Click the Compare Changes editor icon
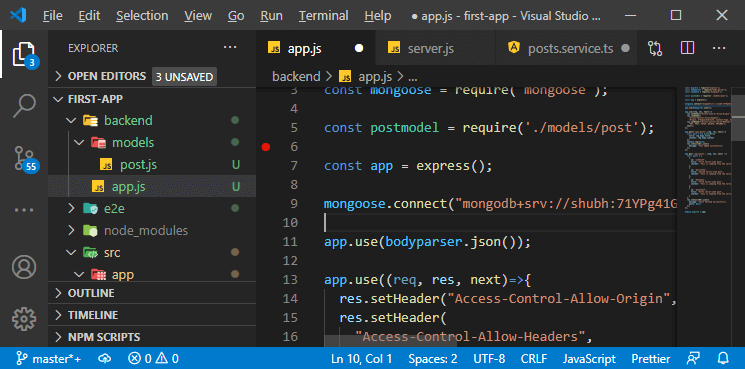The image size is (745, 369). 655,48
